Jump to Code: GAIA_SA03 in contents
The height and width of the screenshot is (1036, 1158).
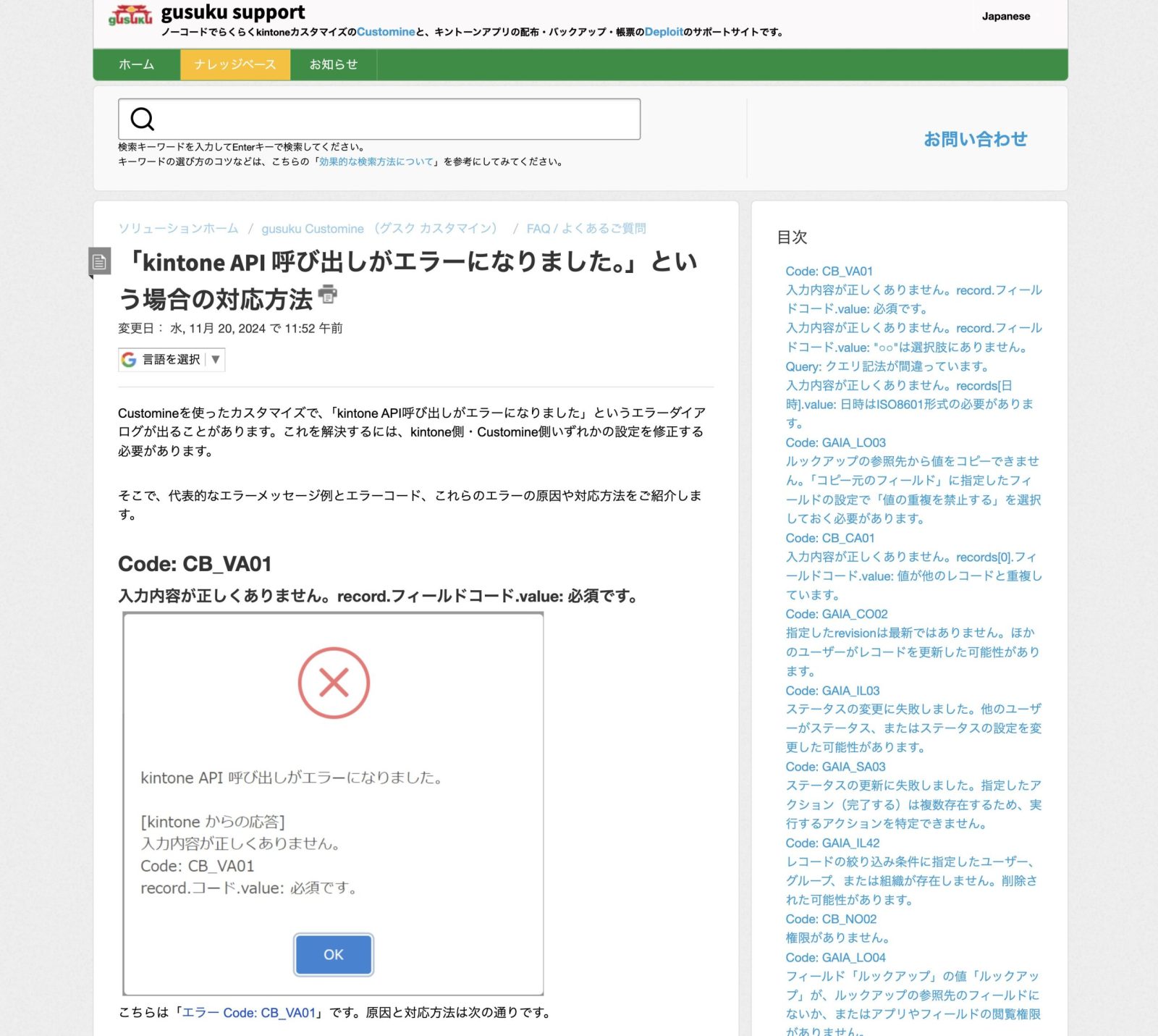(836, 767)
